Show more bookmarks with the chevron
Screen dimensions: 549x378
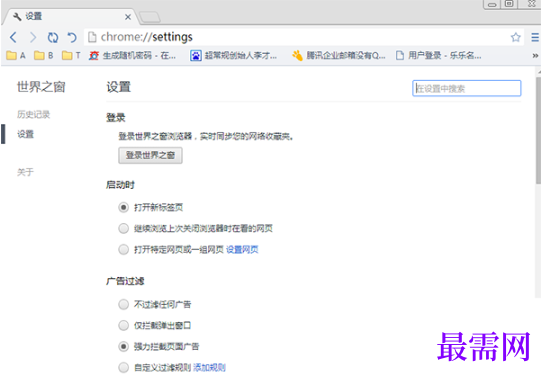(x=535, y=55)
